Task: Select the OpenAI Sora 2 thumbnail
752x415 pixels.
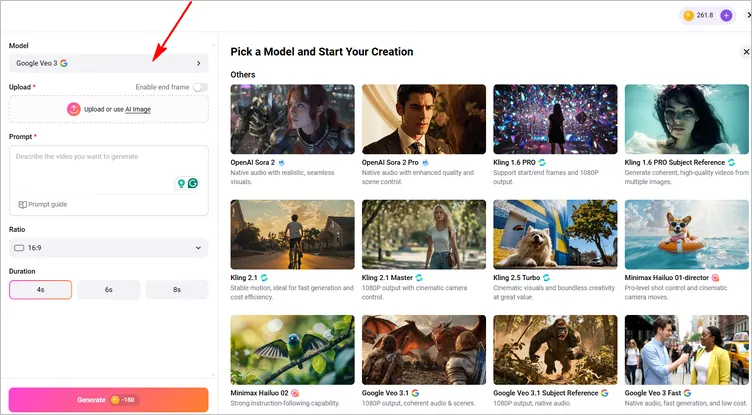Action: [293, 119]
